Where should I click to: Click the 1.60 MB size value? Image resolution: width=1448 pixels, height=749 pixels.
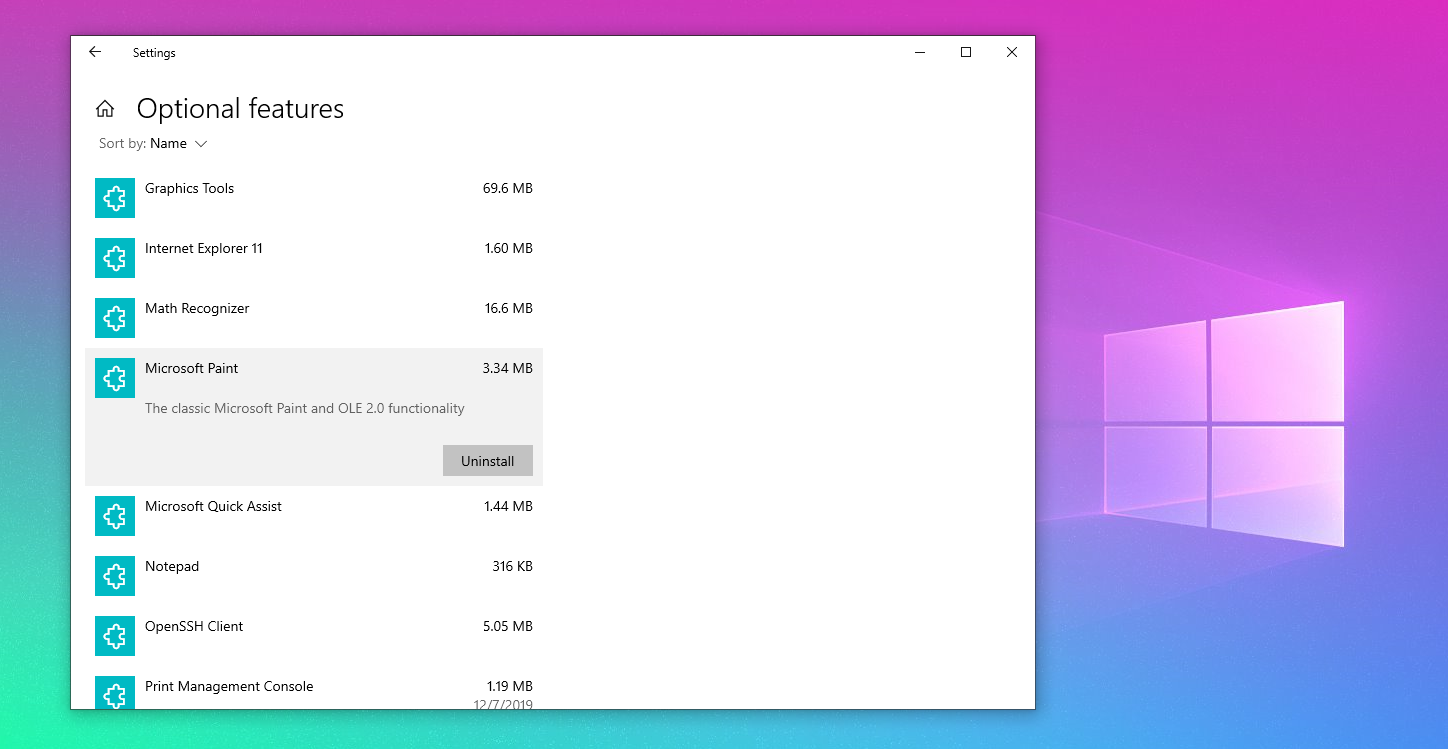pos(509,248)
